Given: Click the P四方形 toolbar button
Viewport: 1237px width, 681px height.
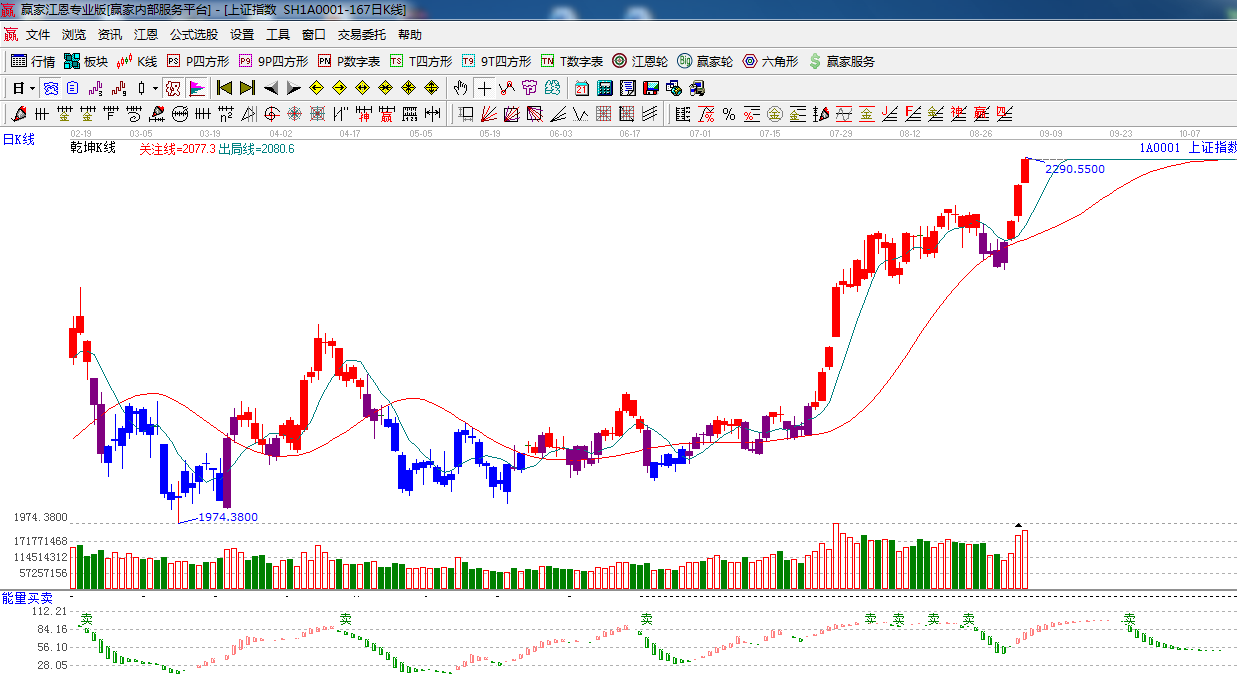Looking at the screenshot, I should click(x=198, y=61).
